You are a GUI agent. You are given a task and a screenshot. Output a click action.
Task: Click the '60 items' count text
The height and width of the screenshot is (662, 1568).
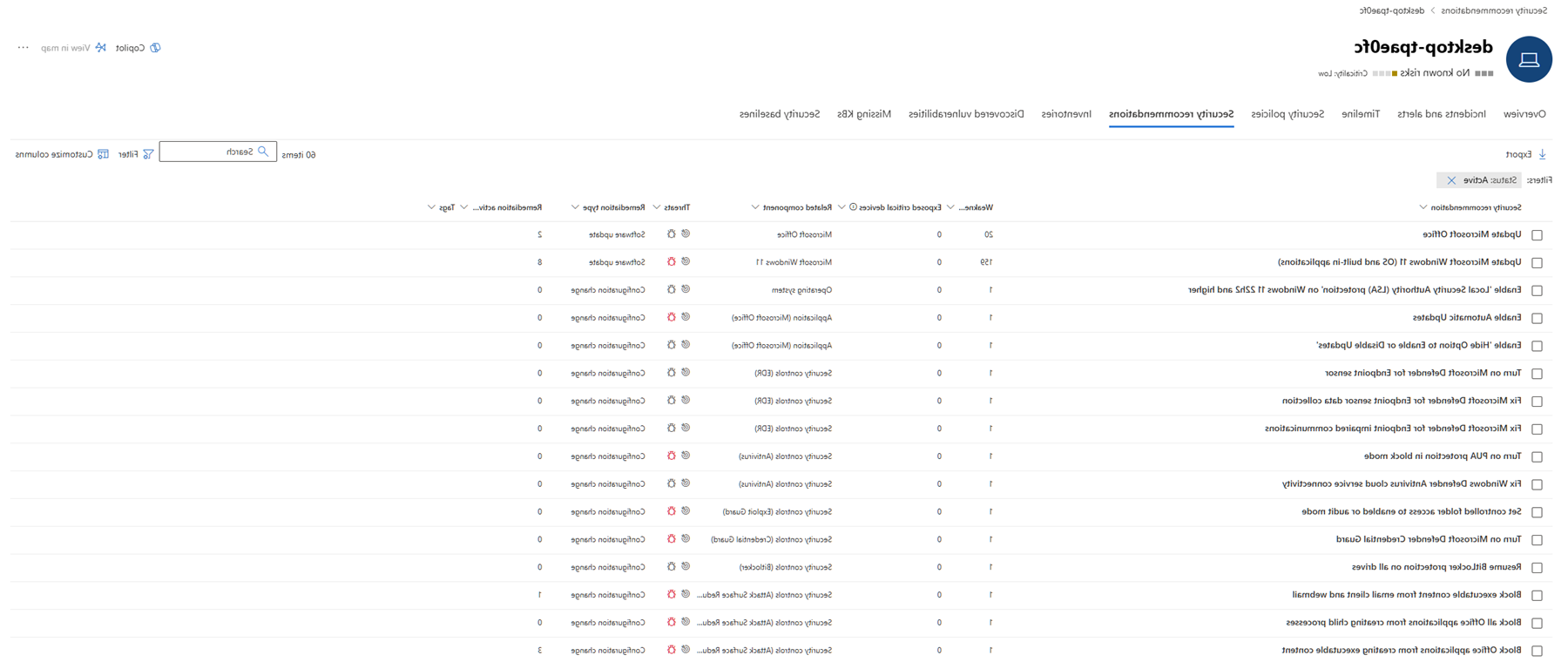[x=299, y=155]
